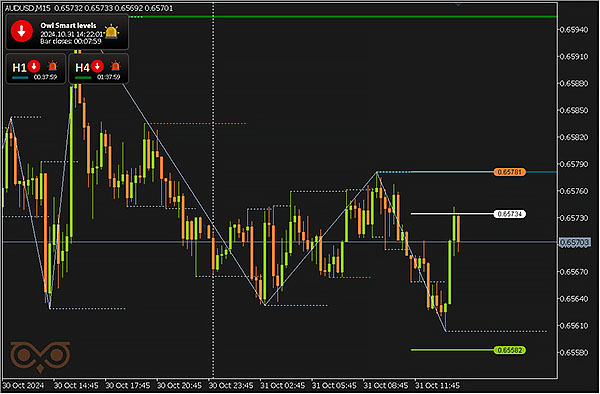Viewport: 600px width, 394px height.
Task: Click 0.65790 on the price axis
Action: (574, 164)
